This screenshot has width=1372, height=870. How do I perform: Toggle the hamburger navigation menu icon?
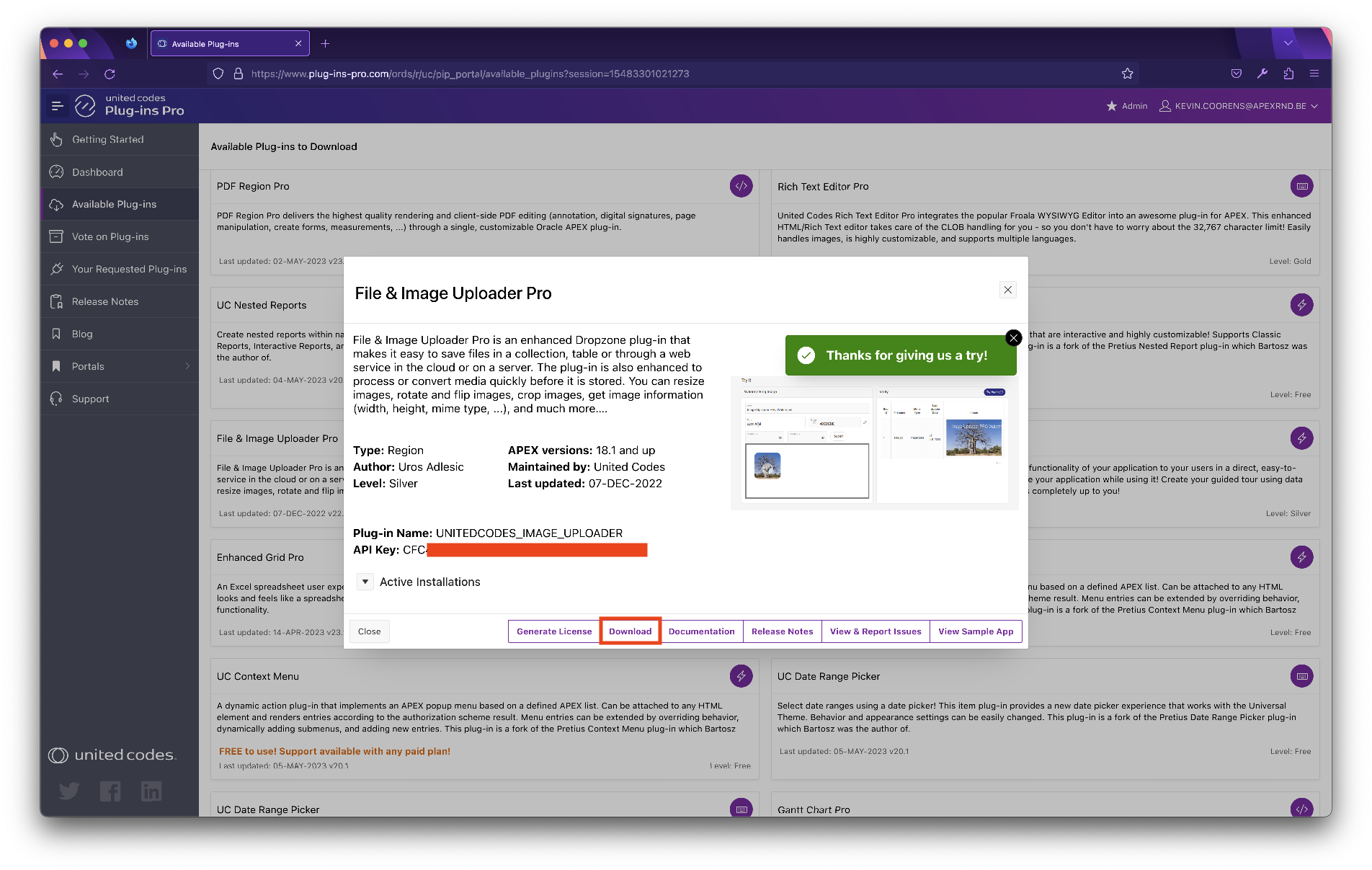[58, 106]
